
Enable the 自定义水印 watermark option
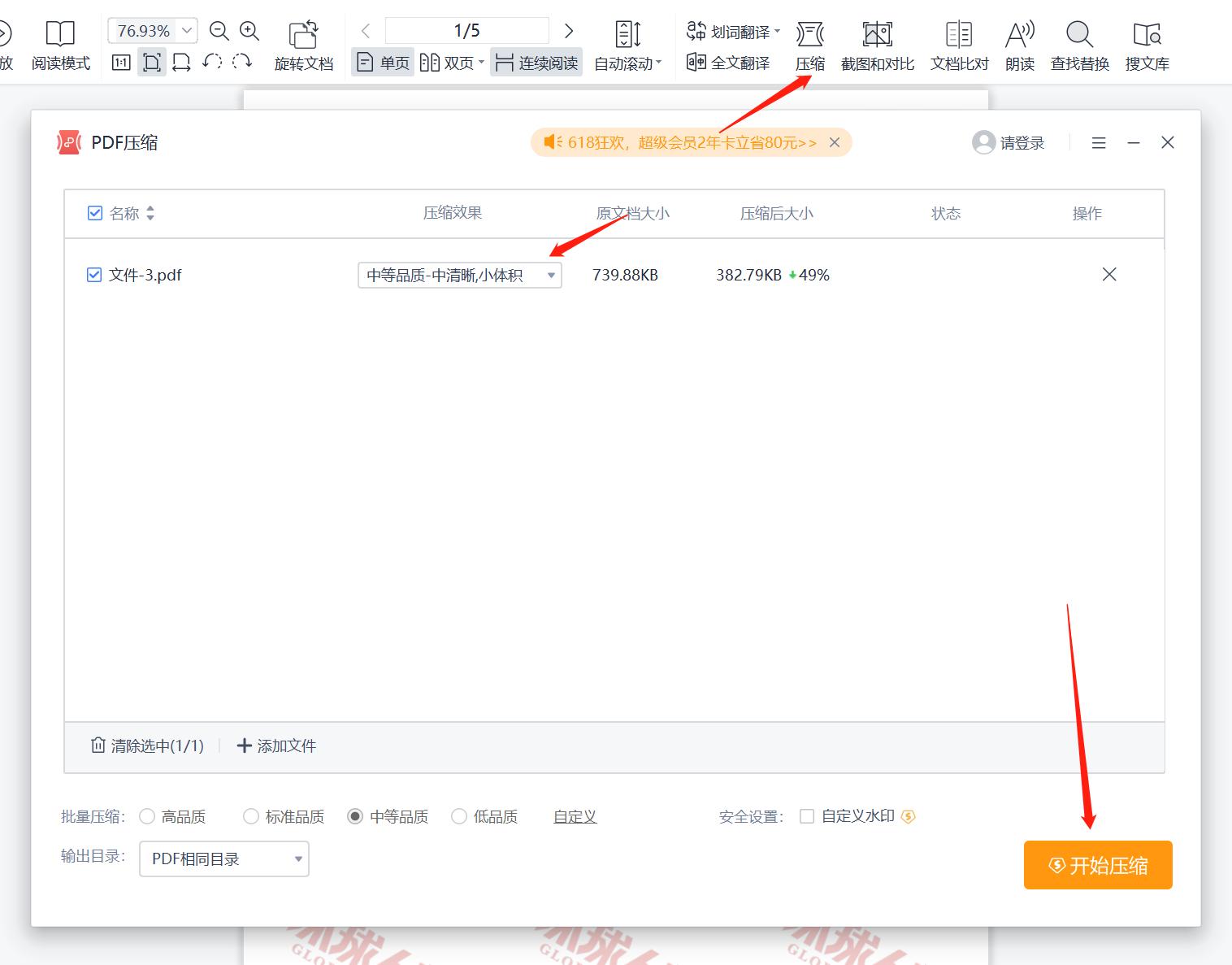807,816
